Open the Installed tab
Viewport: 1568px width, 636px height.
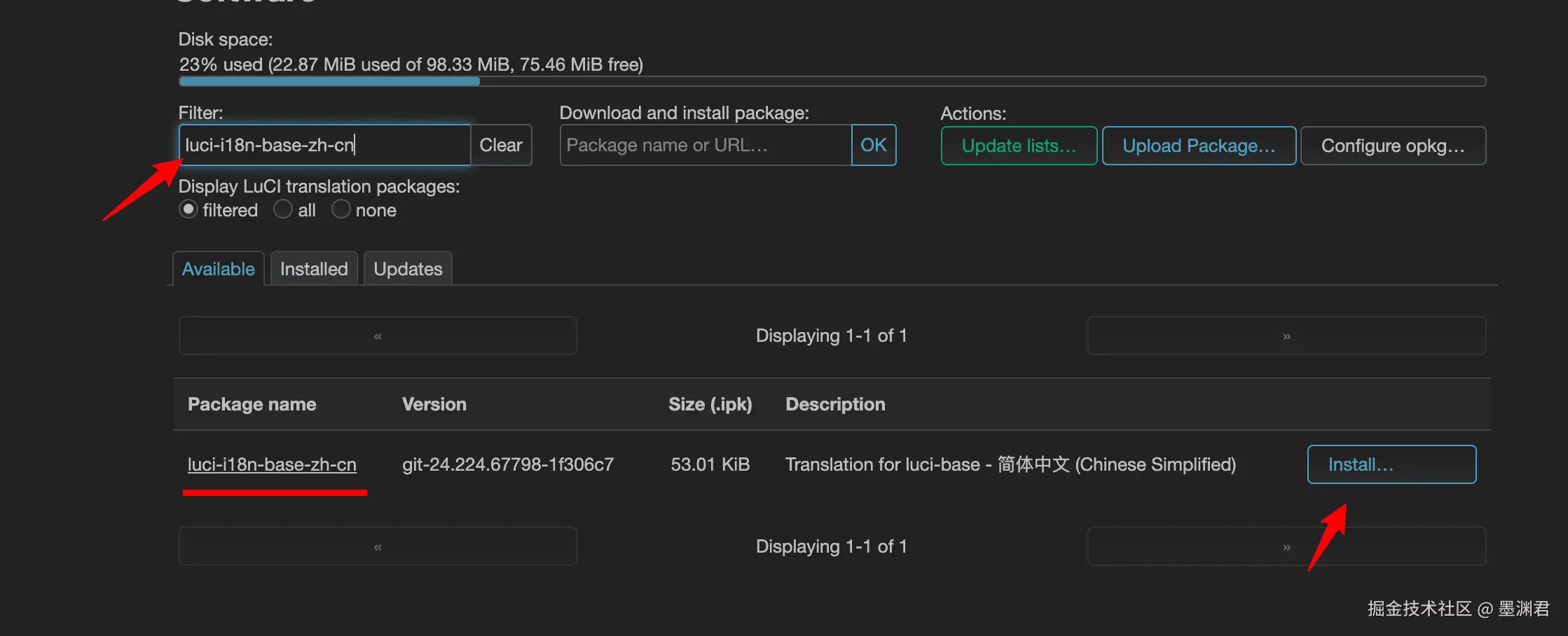click(314, 269)
